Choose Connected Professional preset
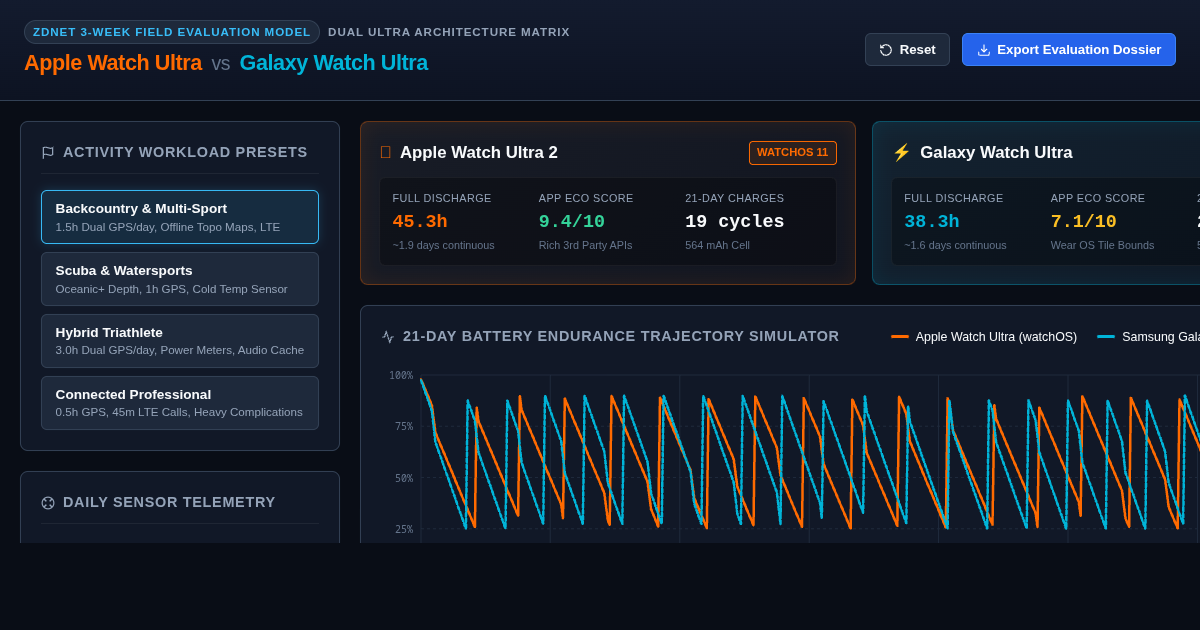Screen dimensions: 1200x630 (180, 403)
